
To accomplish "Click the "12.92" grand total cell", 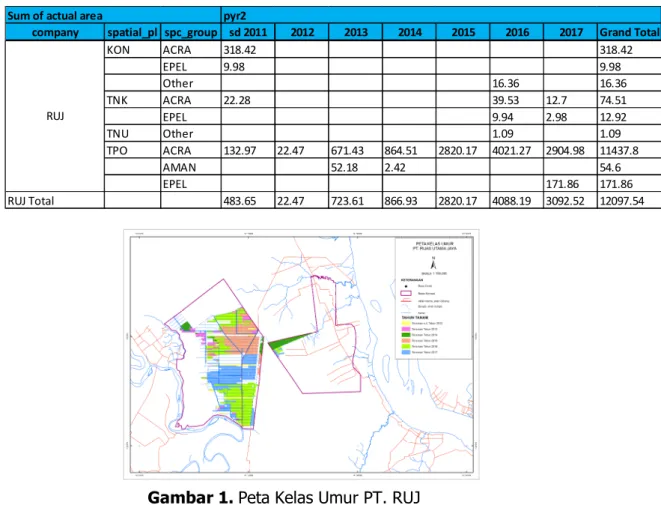I will (629, 117).
